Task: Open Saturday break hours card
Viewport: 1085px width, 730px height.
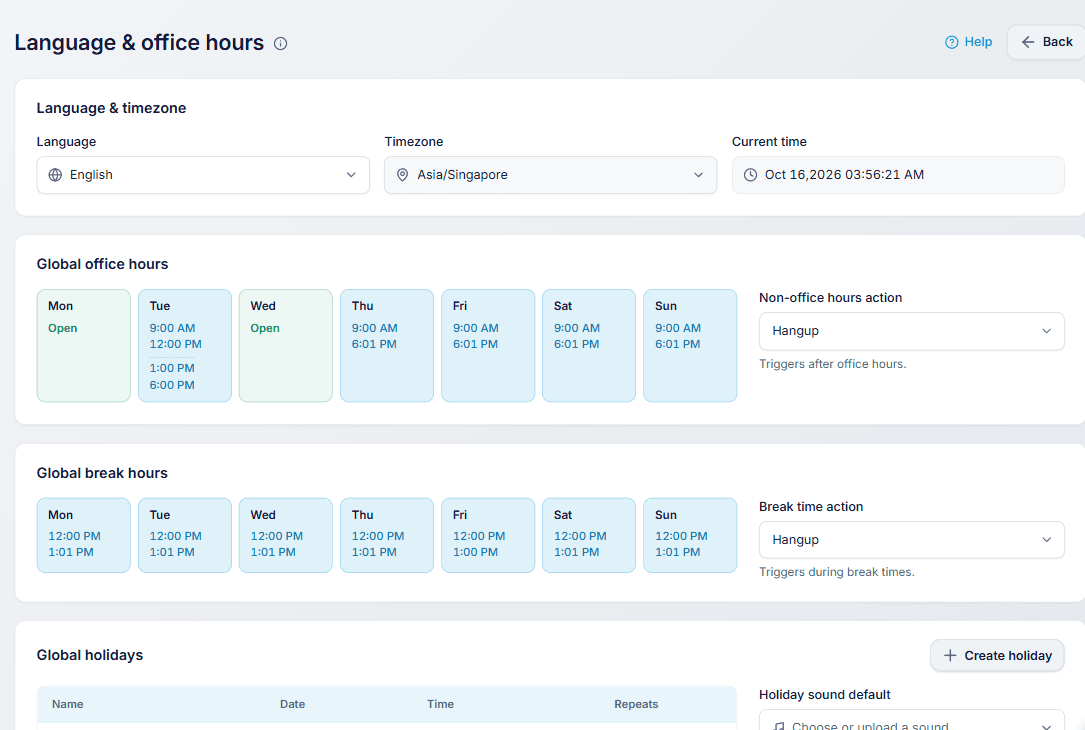Action: [x=589, y=536]
